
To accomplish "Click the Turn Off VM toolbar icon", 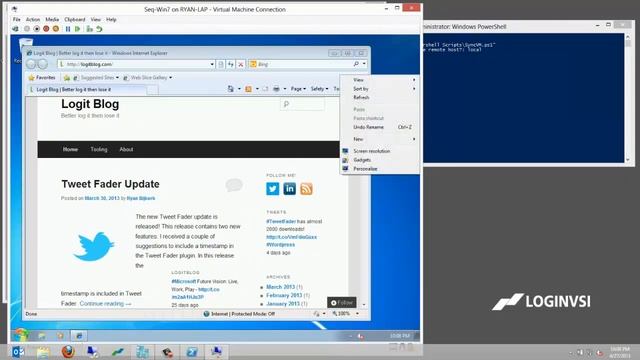I will (36, 29).
